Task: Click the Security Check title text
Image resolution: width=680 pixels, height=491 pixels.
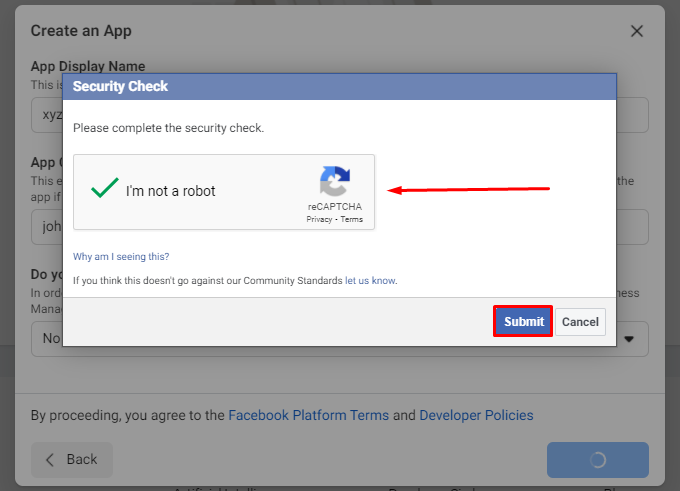Action: tap(120, 86)
